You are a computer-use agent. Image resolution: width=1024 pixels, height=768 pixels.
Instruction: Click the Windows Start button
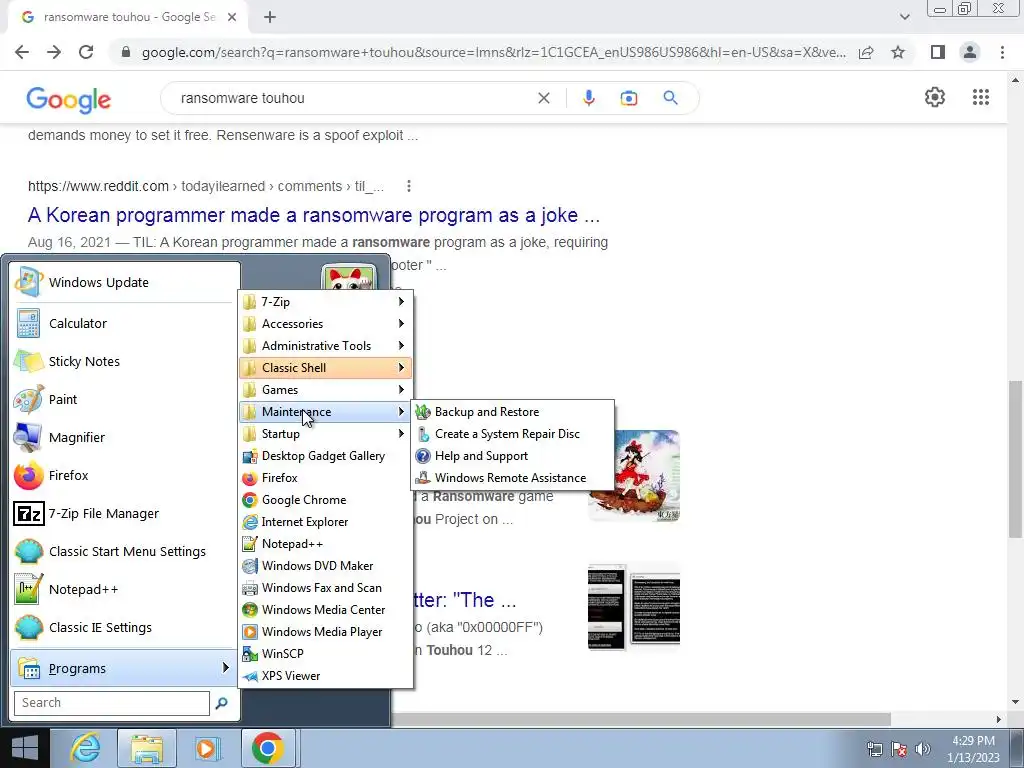[24, 748]
